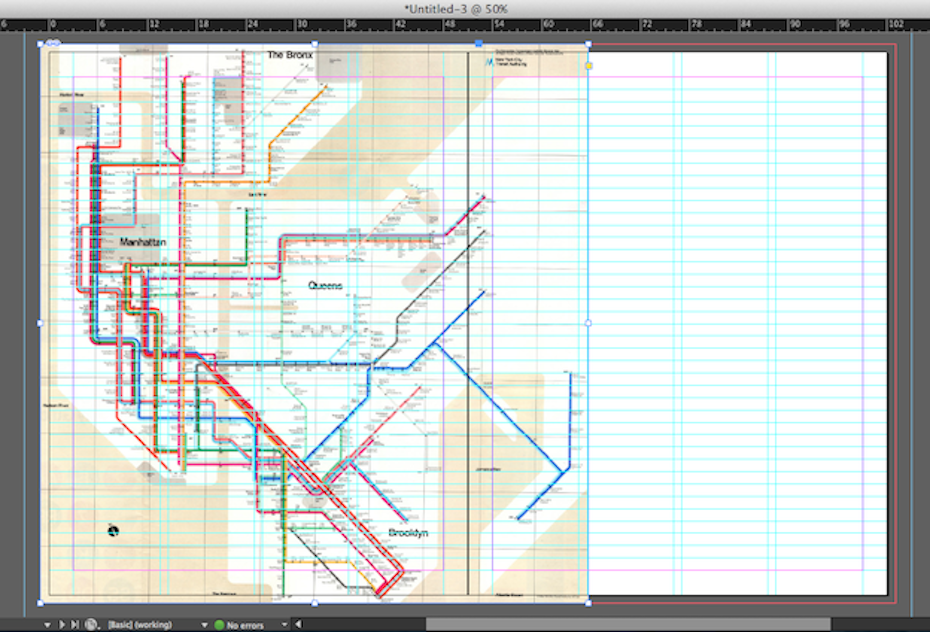Jump to last page using status bar arrow
The width and height of the screenshot is (930, 632).
[74, 624]
